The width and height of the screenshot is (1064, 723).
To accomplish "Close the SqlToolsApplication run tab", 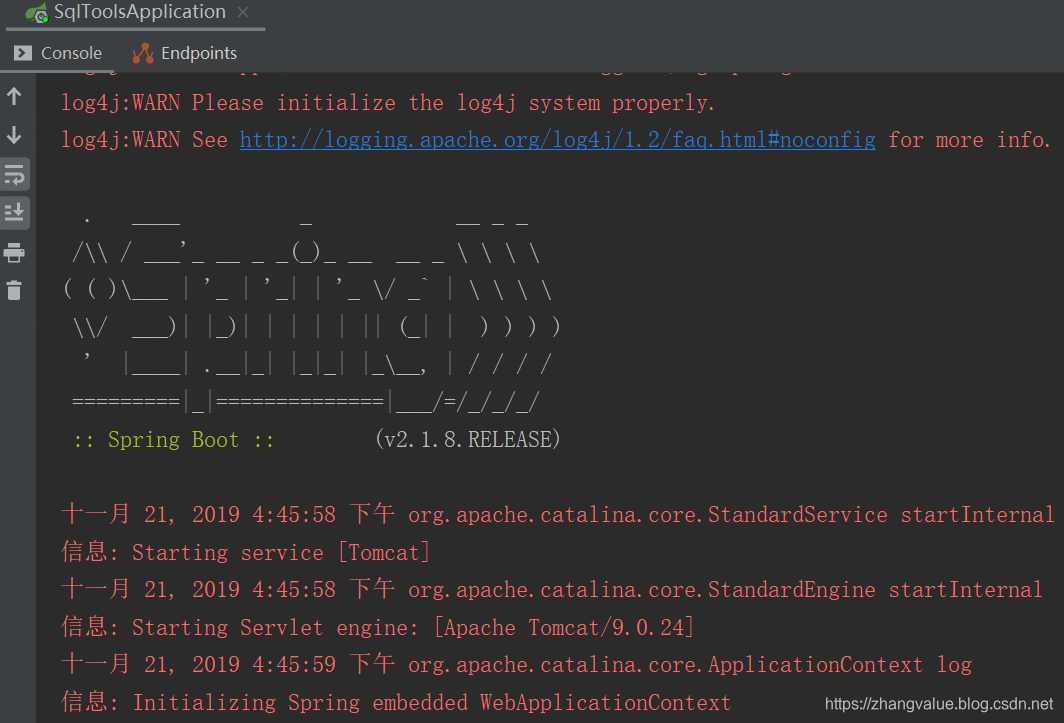I will tap(244, 12).
